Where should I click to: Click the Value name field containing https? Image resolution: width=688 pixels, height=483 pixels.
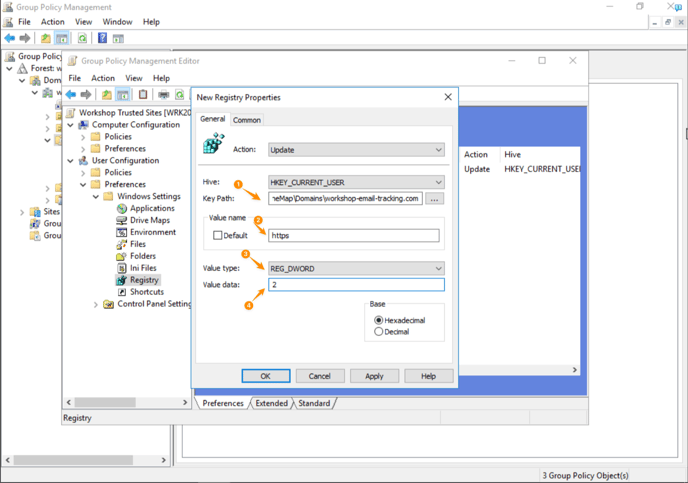353,236
